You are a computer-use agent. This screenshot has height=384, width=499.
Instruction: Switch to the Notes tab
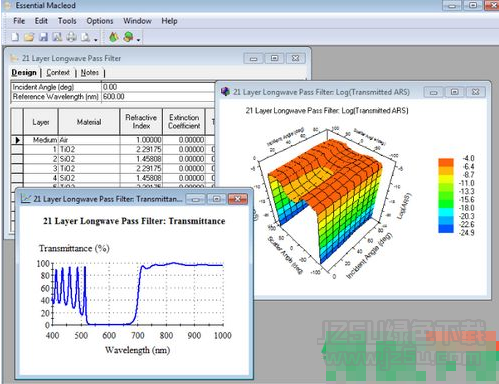(90, 72)
